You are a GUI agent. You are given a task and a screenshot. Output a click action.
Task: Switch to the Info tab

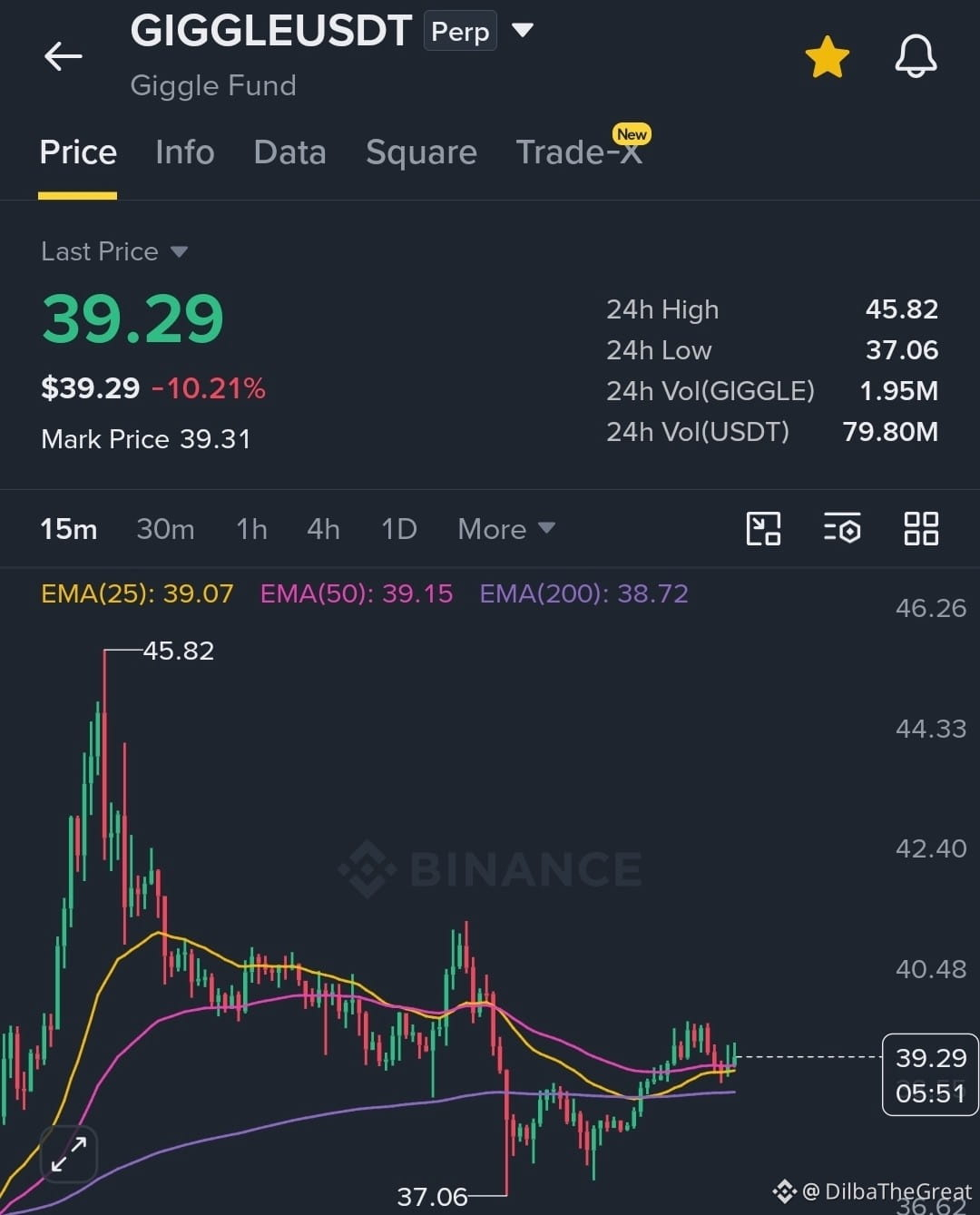184,152
